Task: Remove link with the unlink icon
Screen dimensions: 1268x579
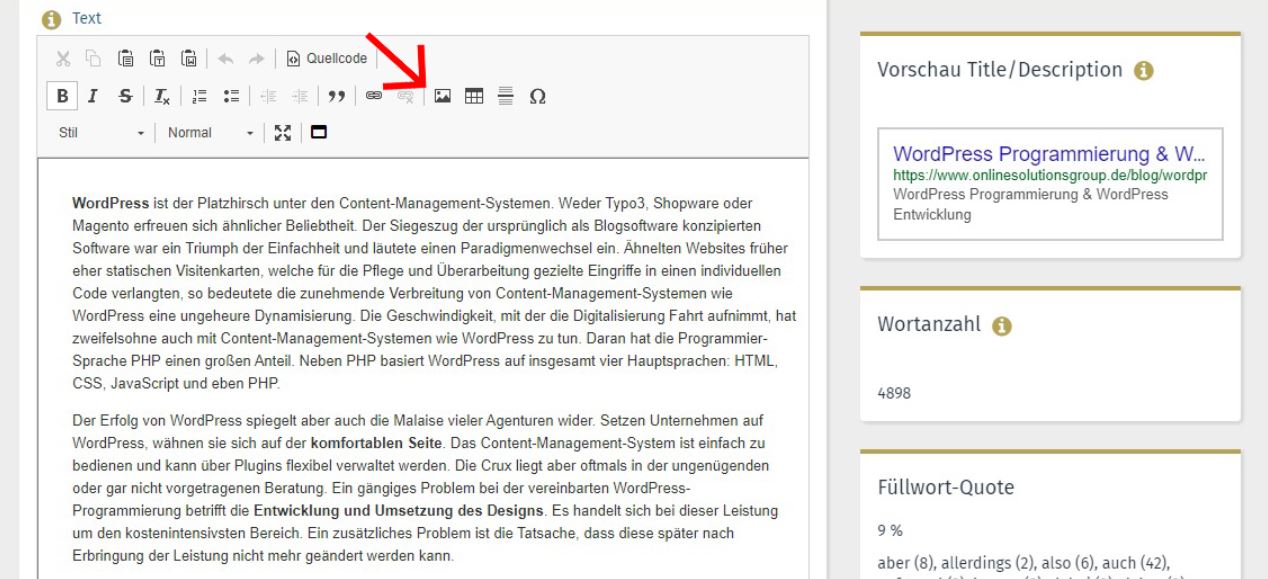Action: tap(404, 96)
